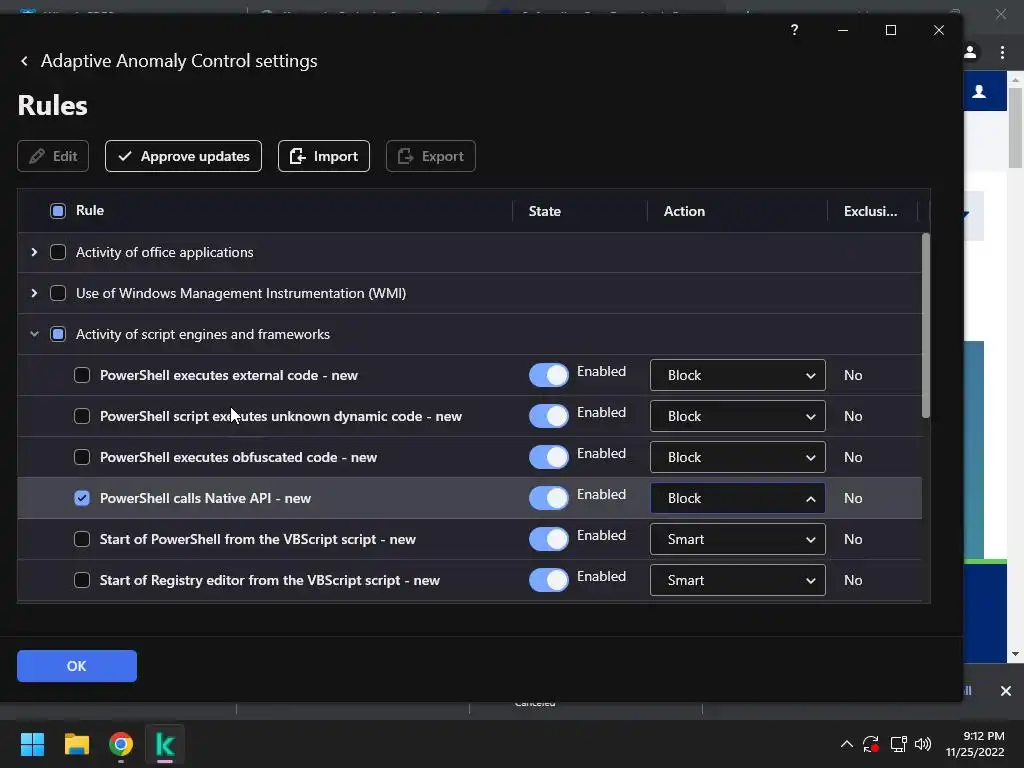
Task: Import rules from file
Action: (x=324, y=156)
